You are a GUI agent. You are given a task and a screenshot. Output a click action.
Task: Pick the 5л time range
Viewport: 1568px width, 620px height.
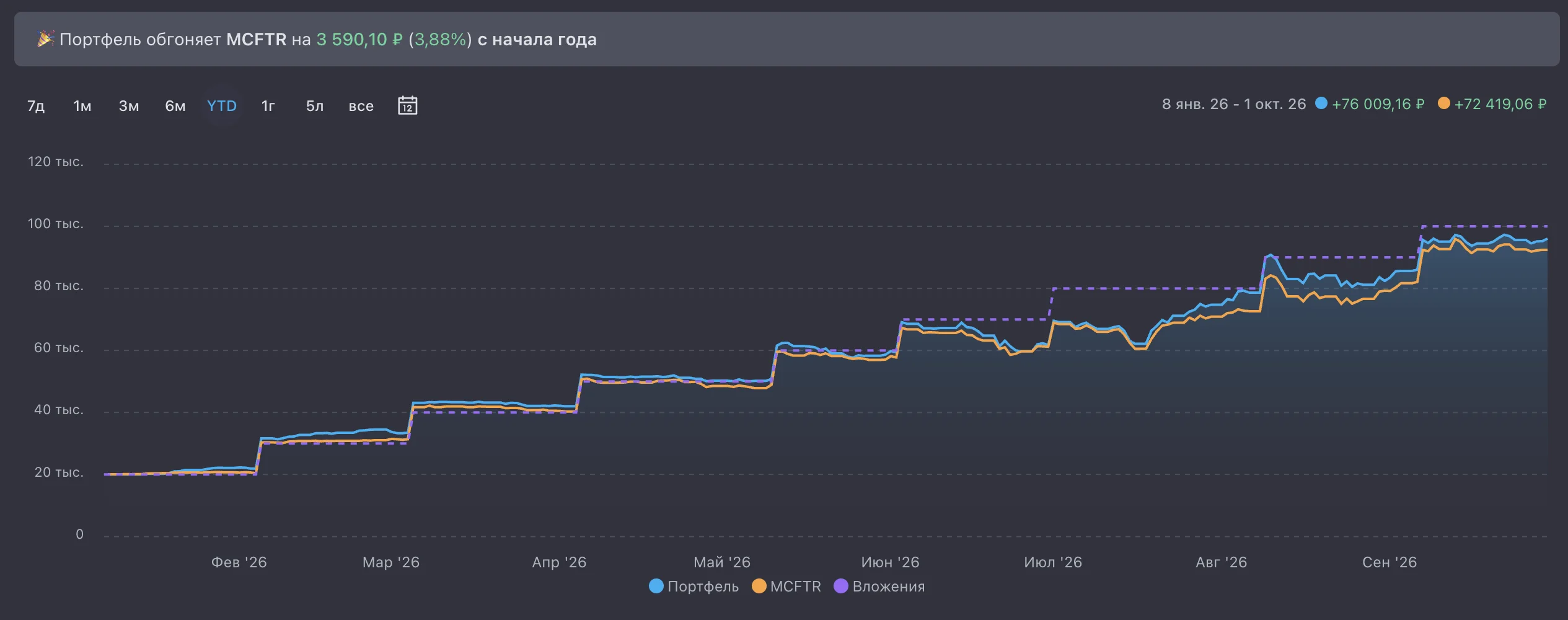pyautogui.click(x=315, y=106)
